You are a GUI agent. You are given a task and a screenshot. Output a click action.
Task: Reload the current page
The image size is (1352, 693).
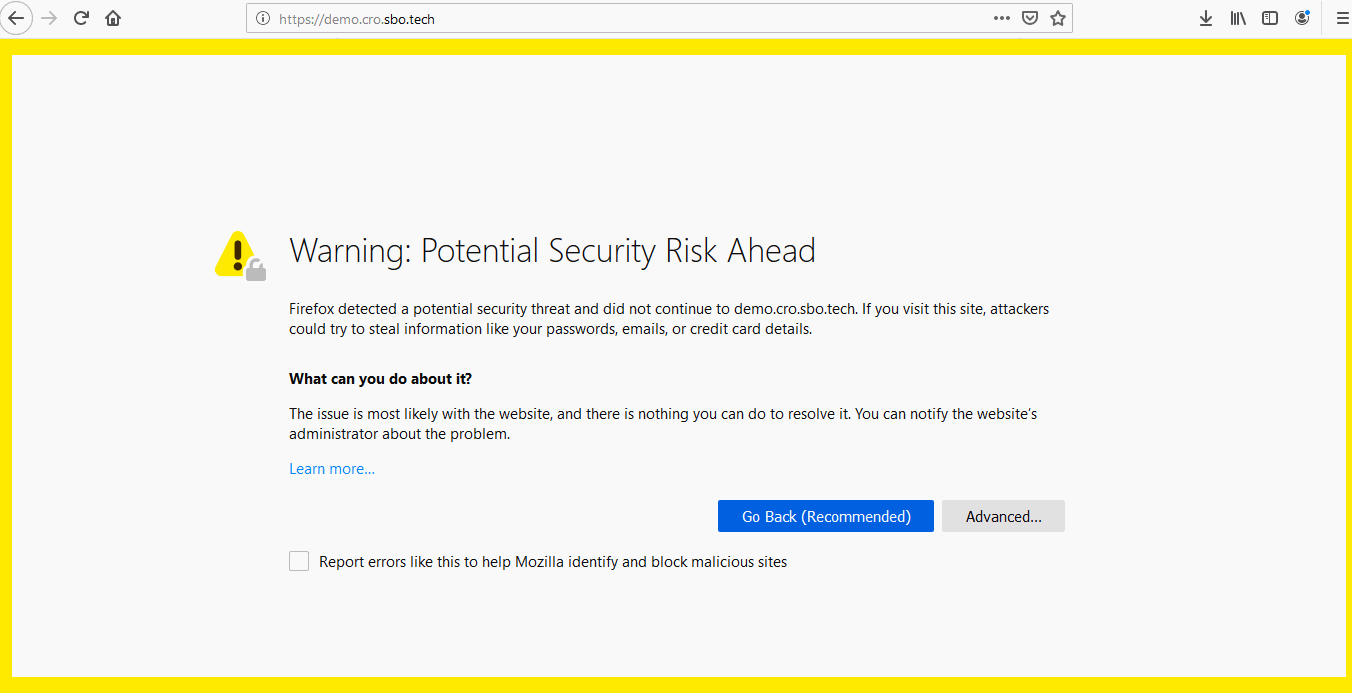pyautogui.click(x=82, y=18)
